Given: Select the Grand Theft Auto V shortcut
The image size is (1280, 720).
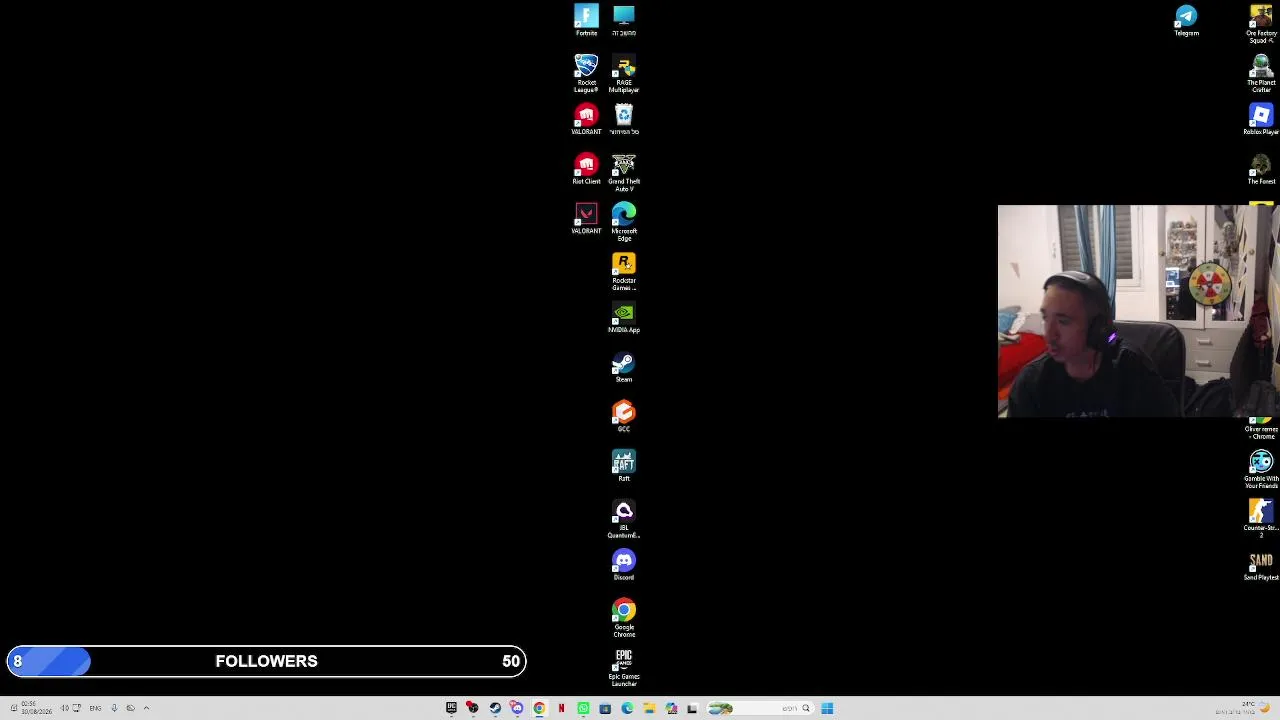Looking at the screenshot, I should (624, 173).
